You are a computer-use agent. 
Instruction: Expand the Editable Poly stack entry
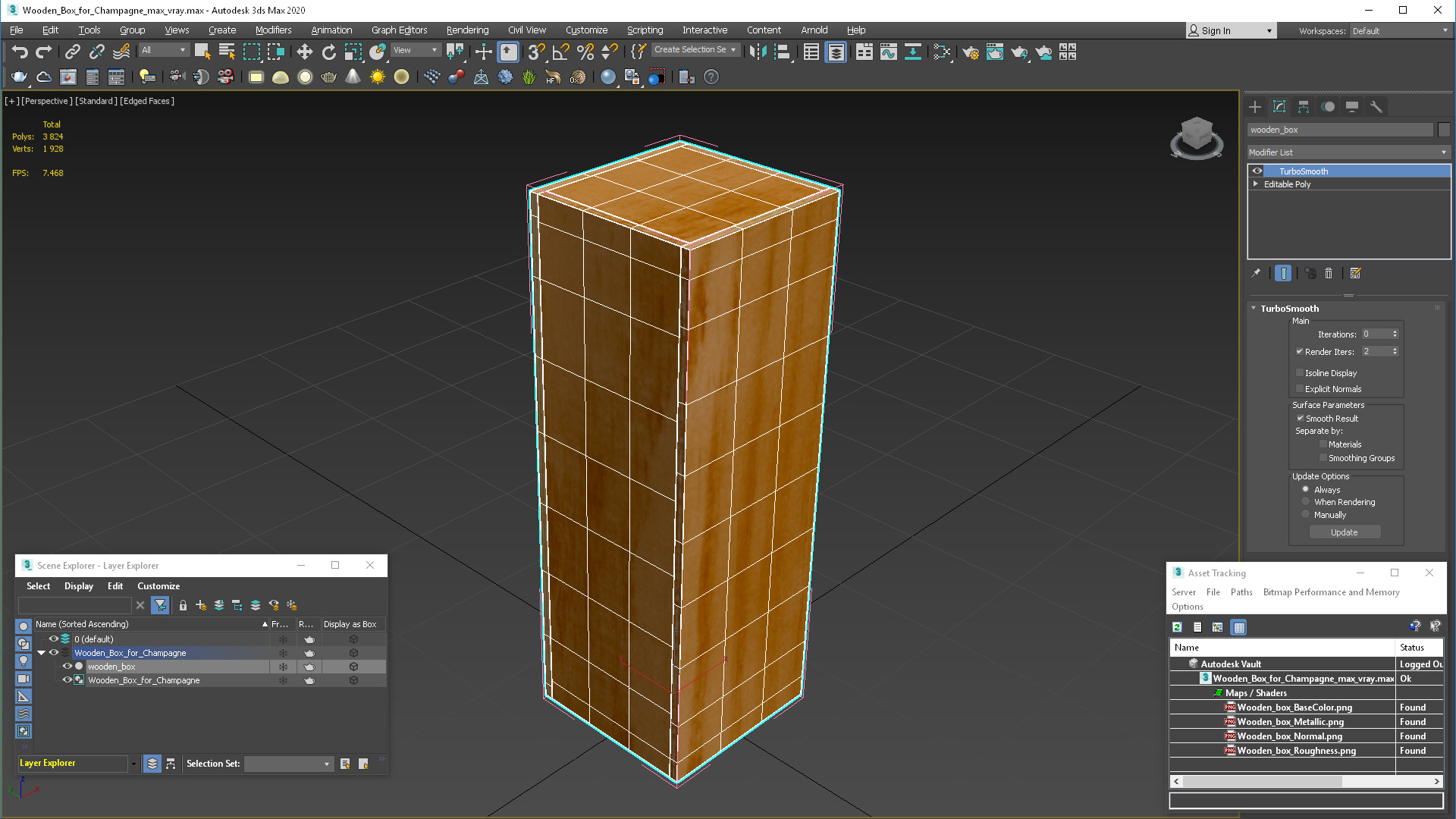[x=1256, y=184]
